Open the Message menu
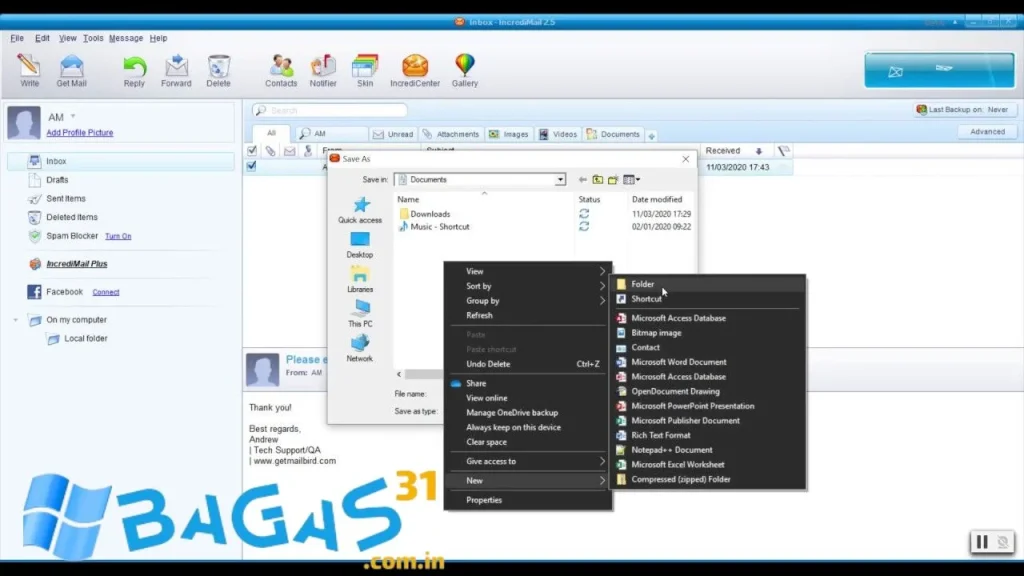1024x576 pixels. [125, 38]
